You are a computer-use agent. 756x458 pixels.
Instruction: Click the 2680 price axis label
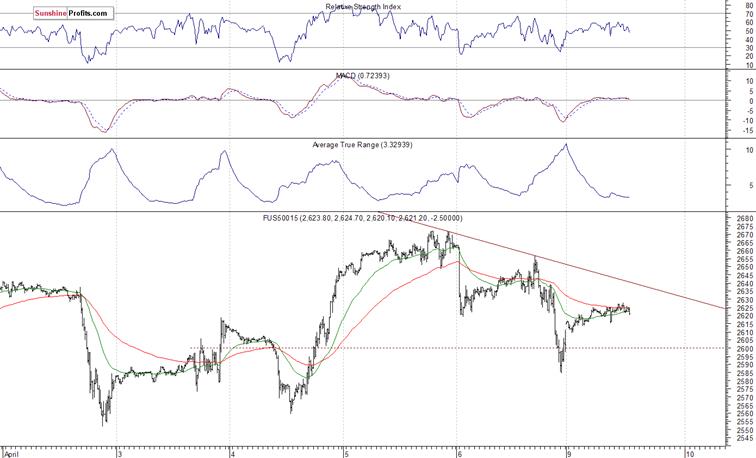point(744,218)
